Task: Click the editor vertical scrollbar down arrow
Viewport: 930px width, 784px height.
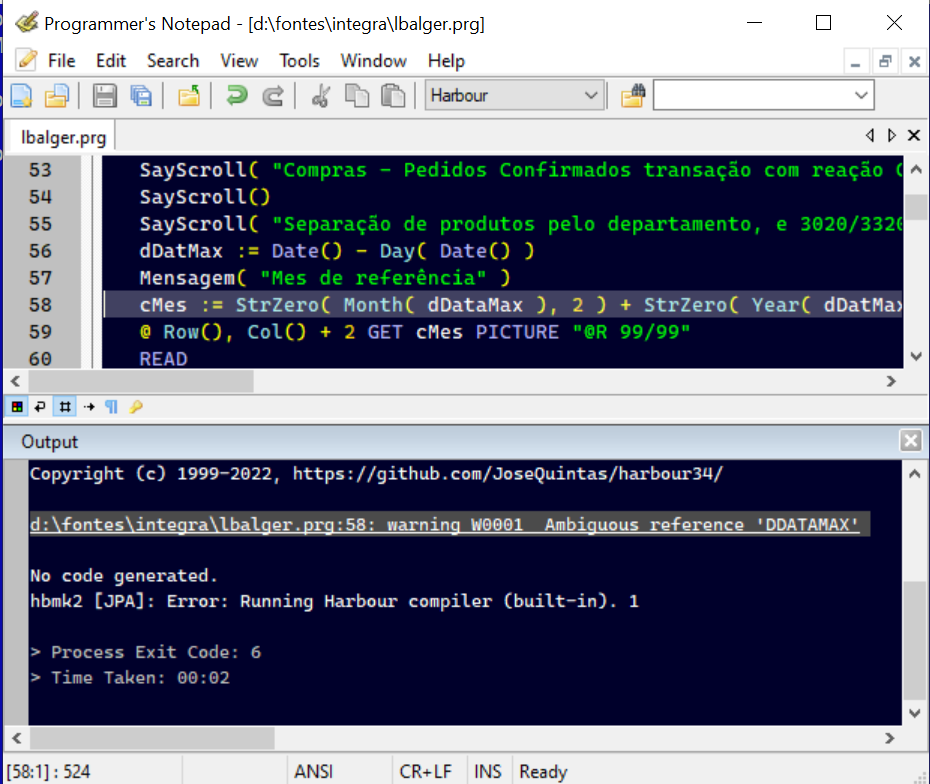Action: click(916, 356)
